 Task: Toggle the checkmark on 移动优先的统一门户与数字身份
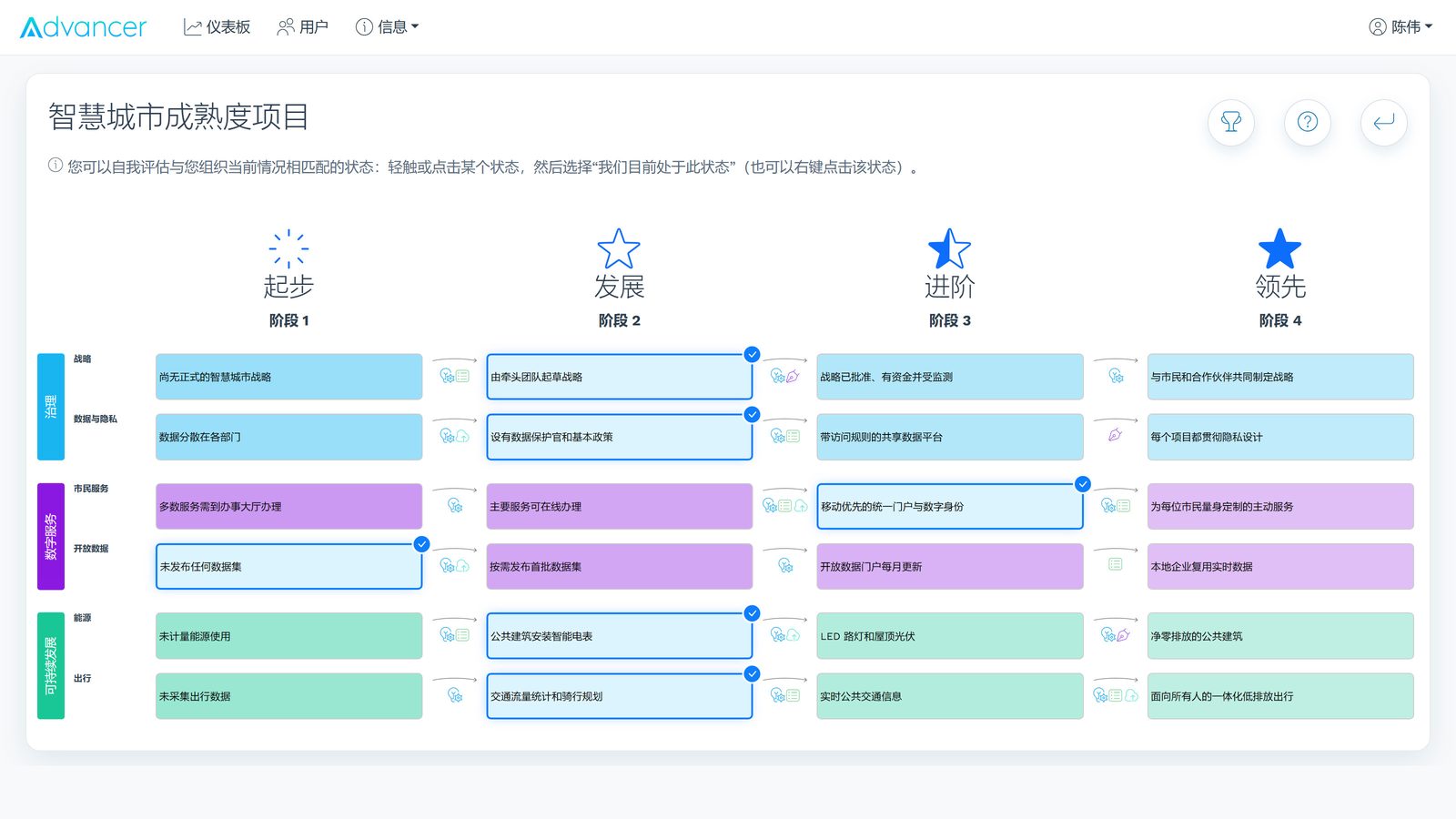(1083, 484)
